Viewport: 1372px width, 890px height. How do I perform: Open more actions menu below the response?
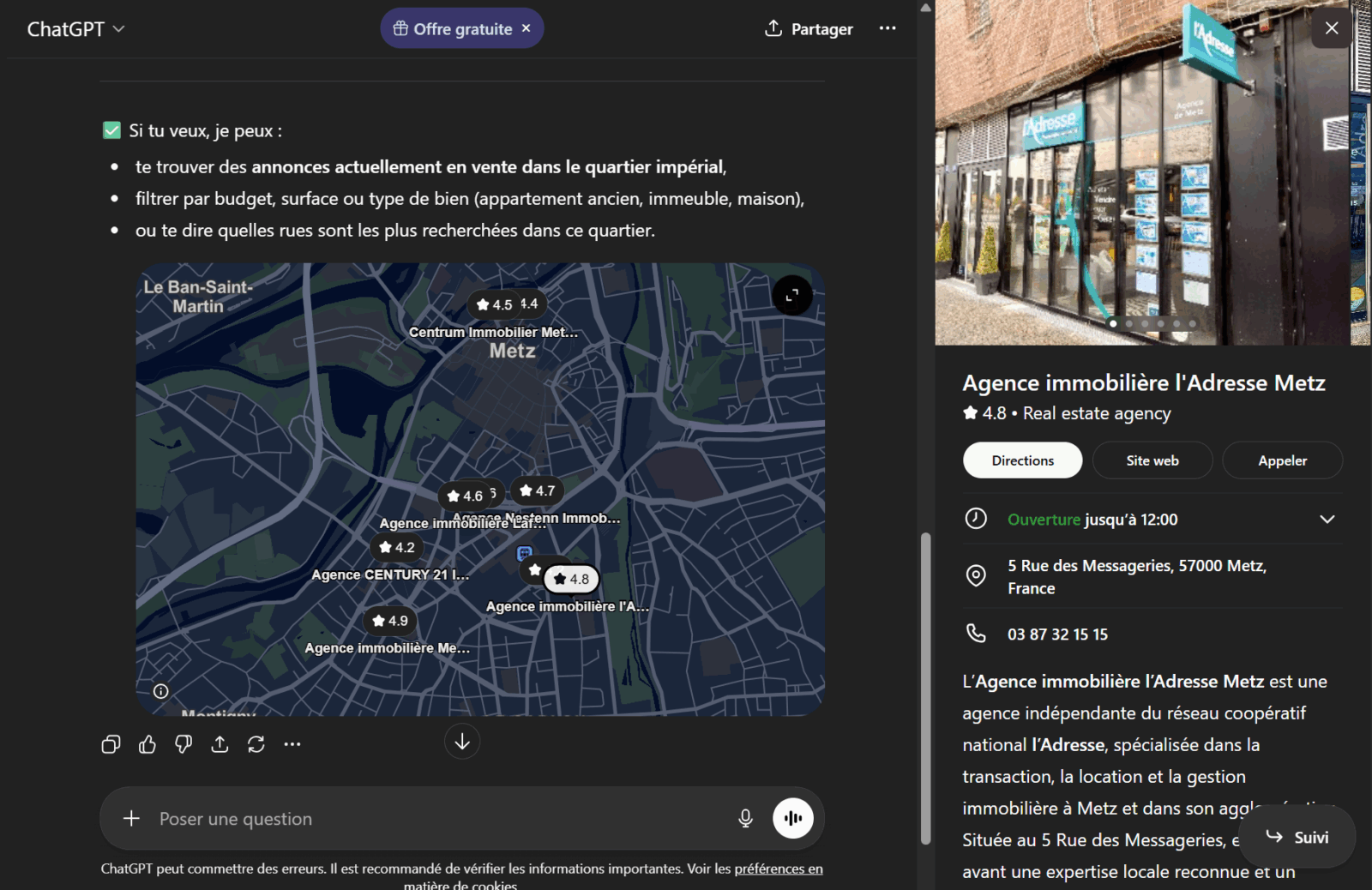(292, 744)
